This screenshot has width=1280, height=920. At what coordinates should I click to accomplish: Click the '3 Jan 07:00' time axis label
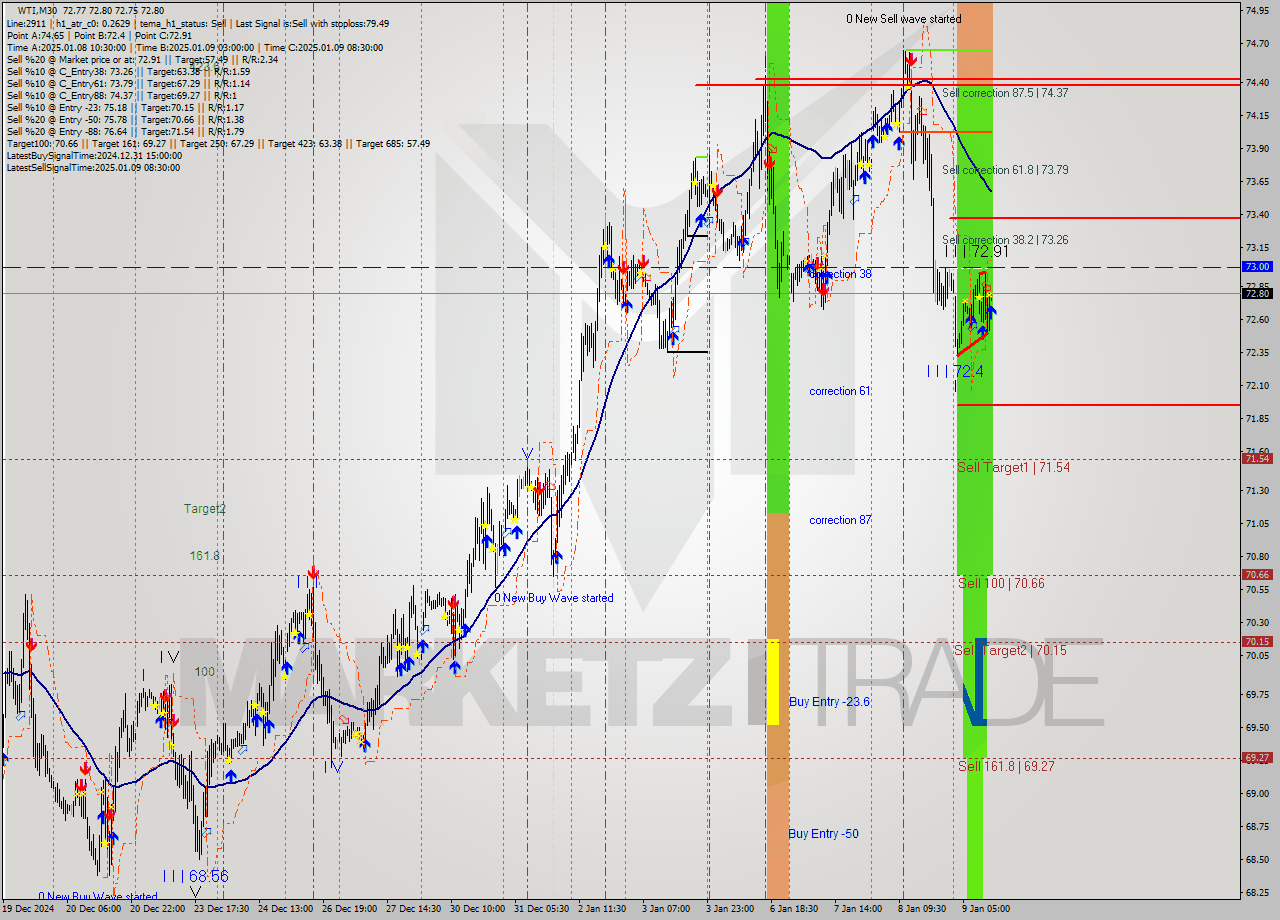point(666,909)
